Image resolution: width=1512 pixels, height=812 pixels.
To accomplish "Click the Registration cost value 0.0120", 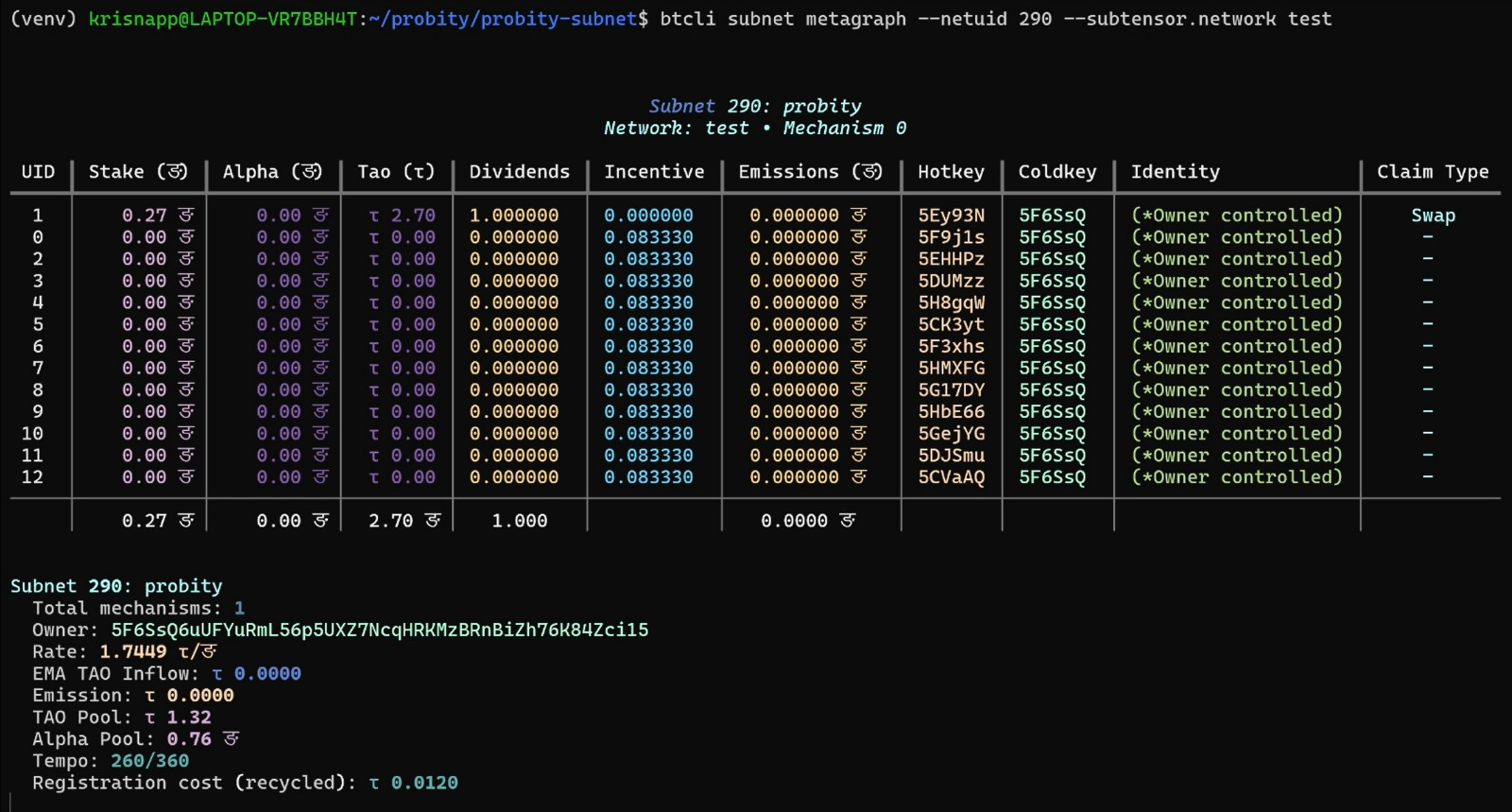I will click(x=424, y=783).
